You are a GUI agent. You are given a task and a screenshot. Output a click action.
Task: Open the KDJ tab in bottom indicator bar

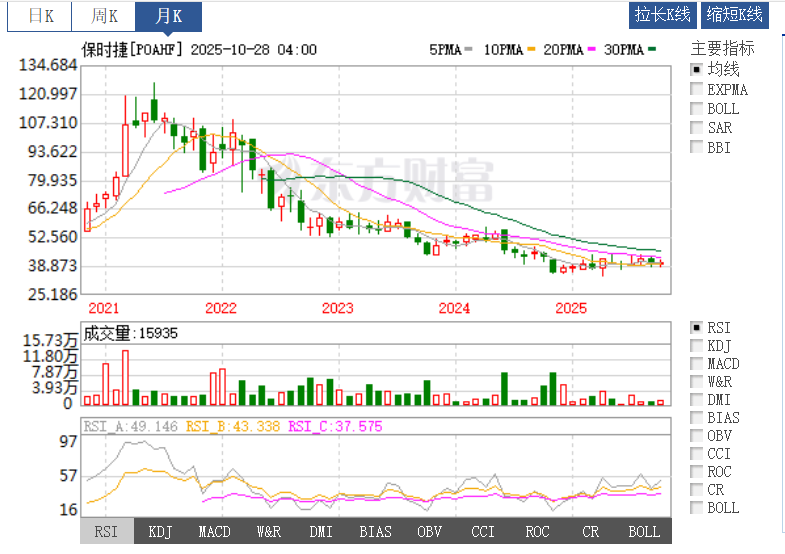pyautogui.click(x=159, y=531)
